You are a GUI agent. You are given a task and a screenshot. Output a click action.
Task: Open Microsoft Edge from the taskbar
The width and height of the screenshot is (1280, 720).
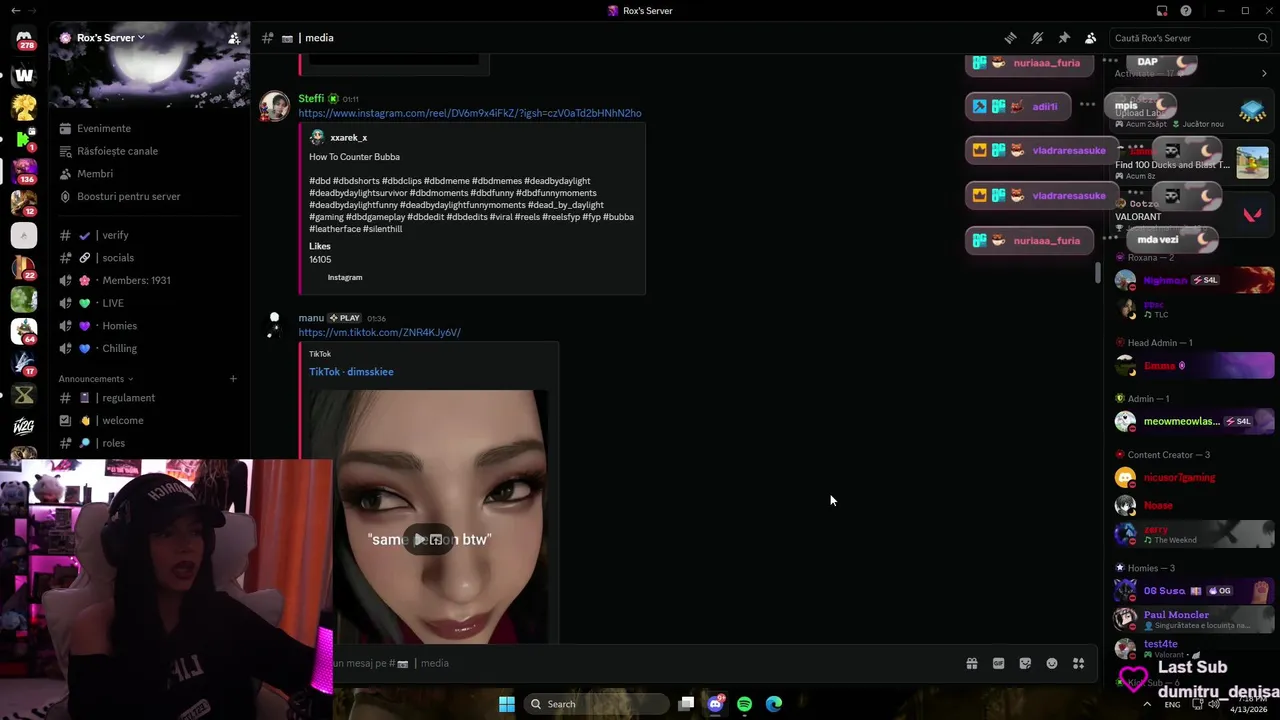click(x=774, y=704)
